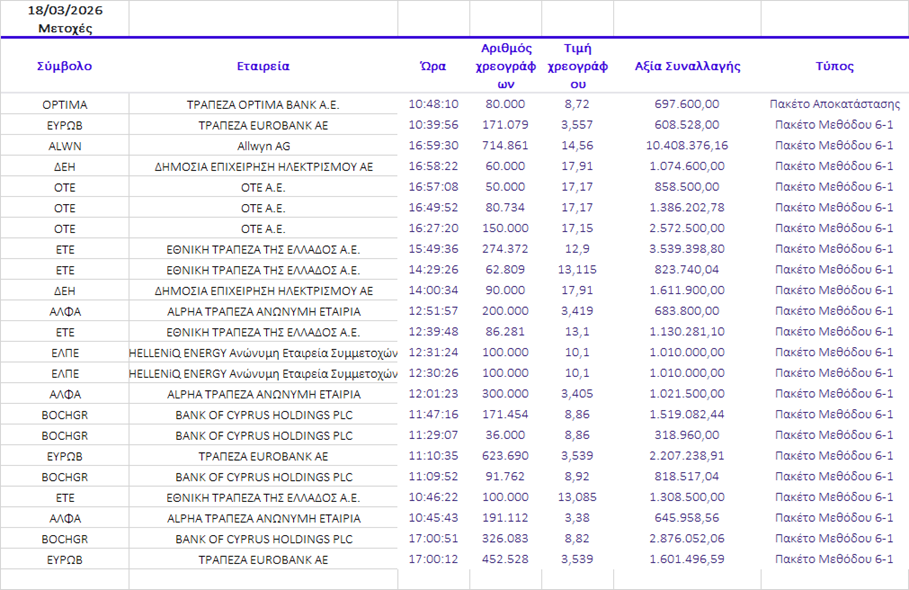Click the price cell 13,115
The height and width of the screenshot is (590, 909).
coord(577,270)
